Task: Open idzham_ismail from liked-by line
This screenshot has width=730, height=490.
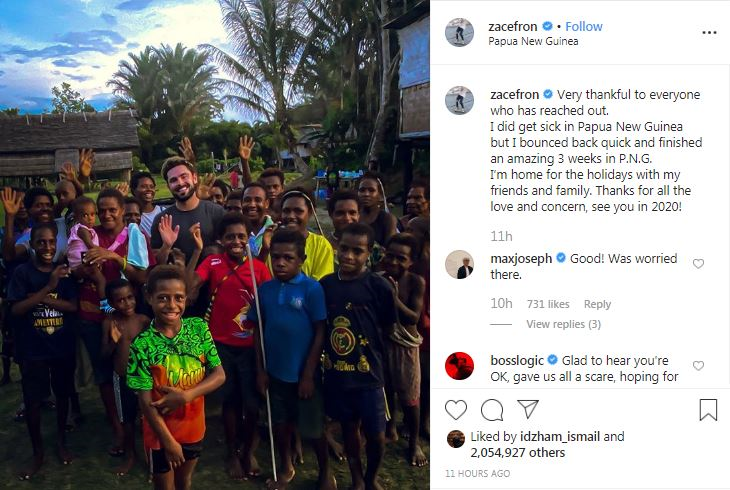Action: coord(560,437)
